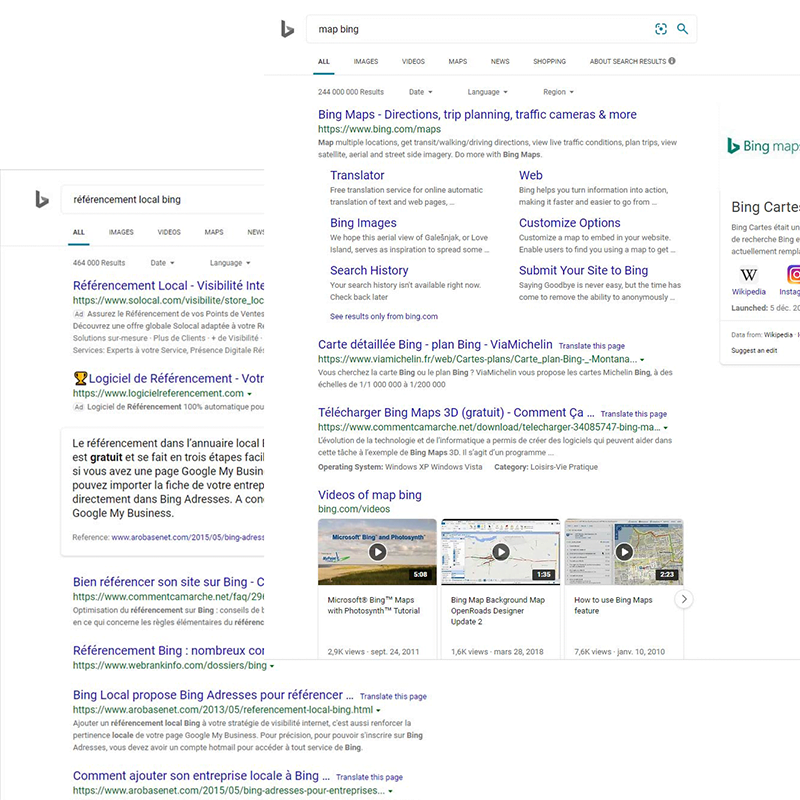Open the Bing Images sitelink
Image resolution: width=800 pixels, height=800 pixels.
363,223
